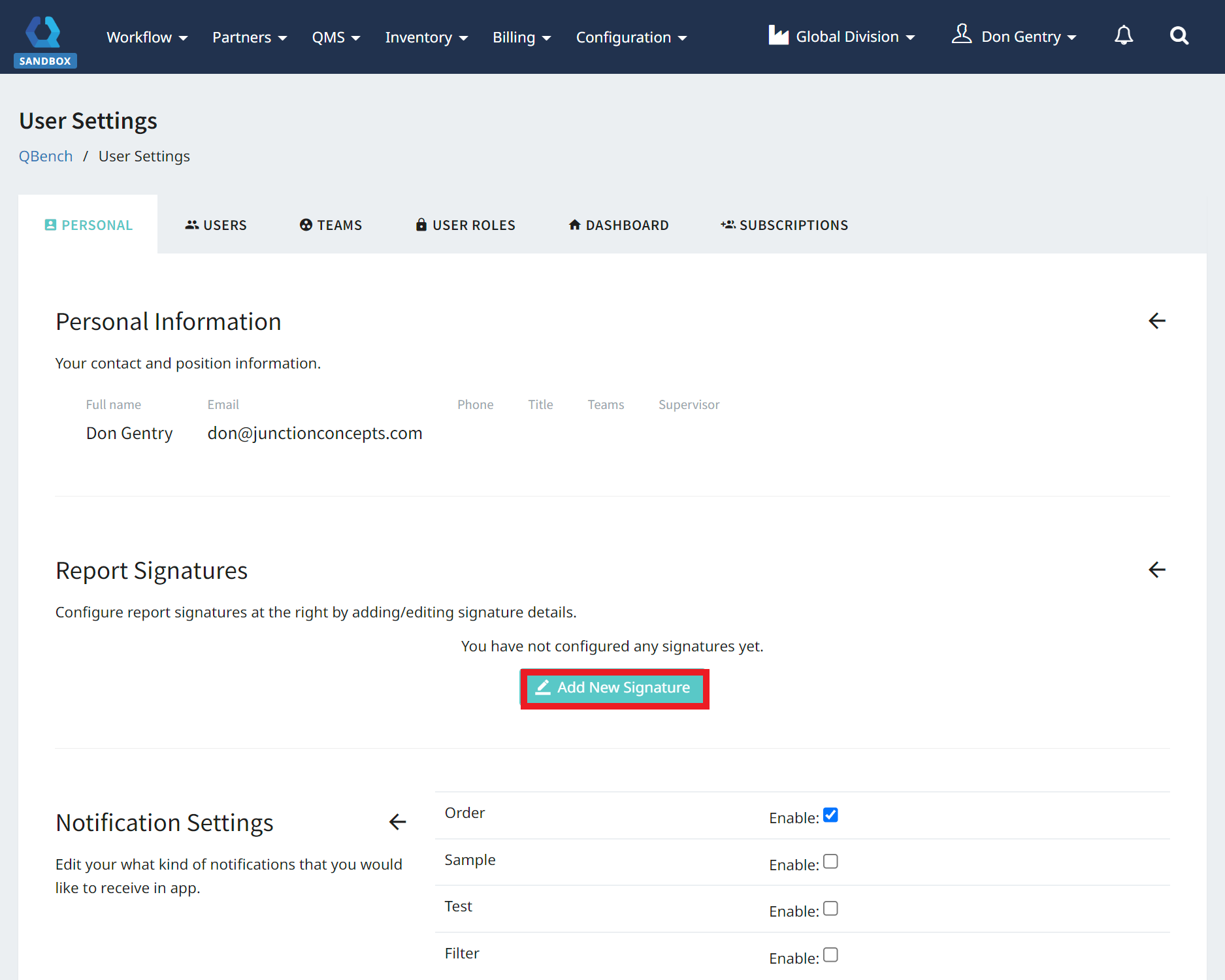Open the Partners dropdown menu
The height and width of the screenshot is (980, 1225).
pos(250,37)
